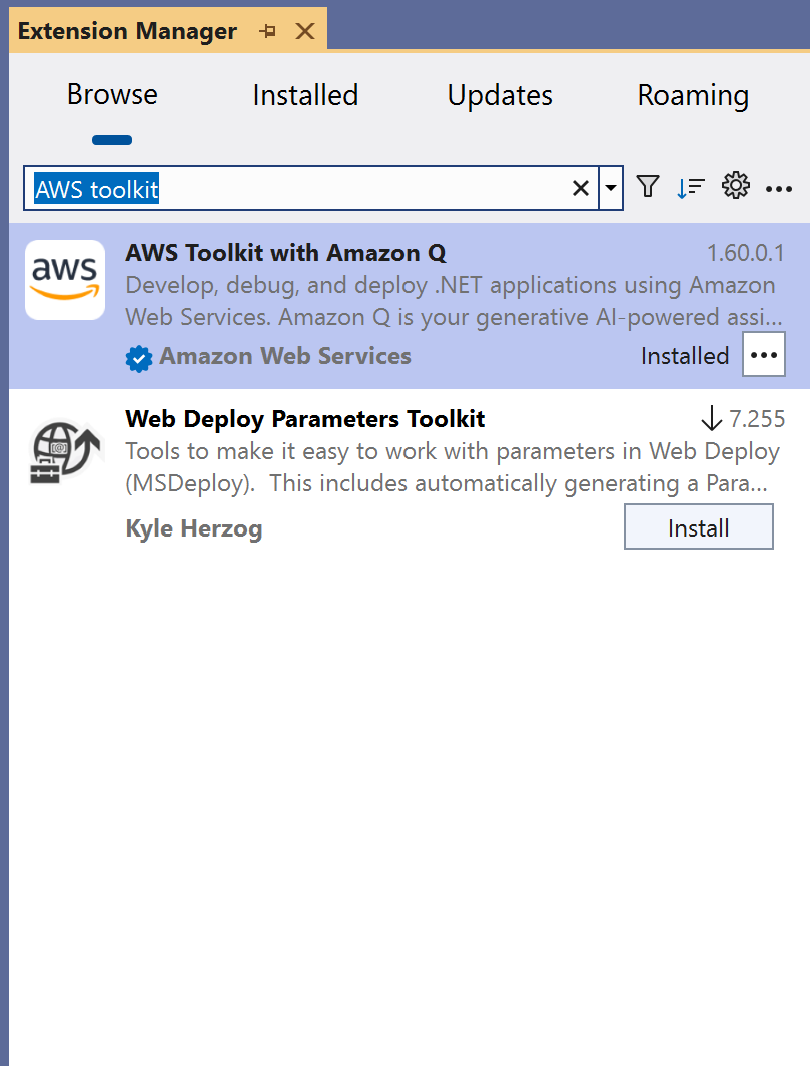Open the Installed extensions tab
The width and height of the screenshot is (810, 1066).
coord(305,95)
